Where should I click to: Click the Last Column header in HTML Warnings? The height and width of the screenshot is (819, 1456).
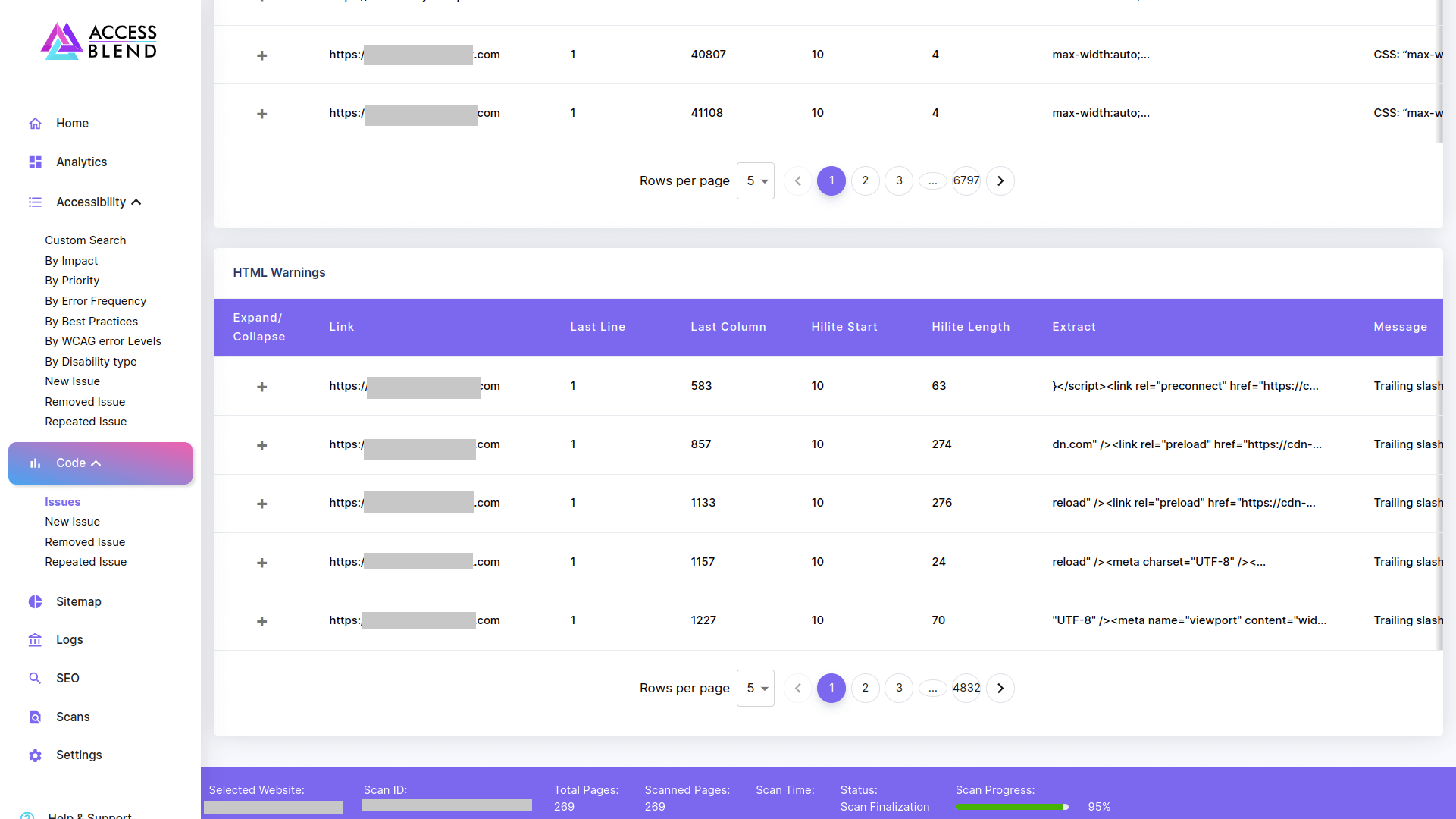point(728,327)
